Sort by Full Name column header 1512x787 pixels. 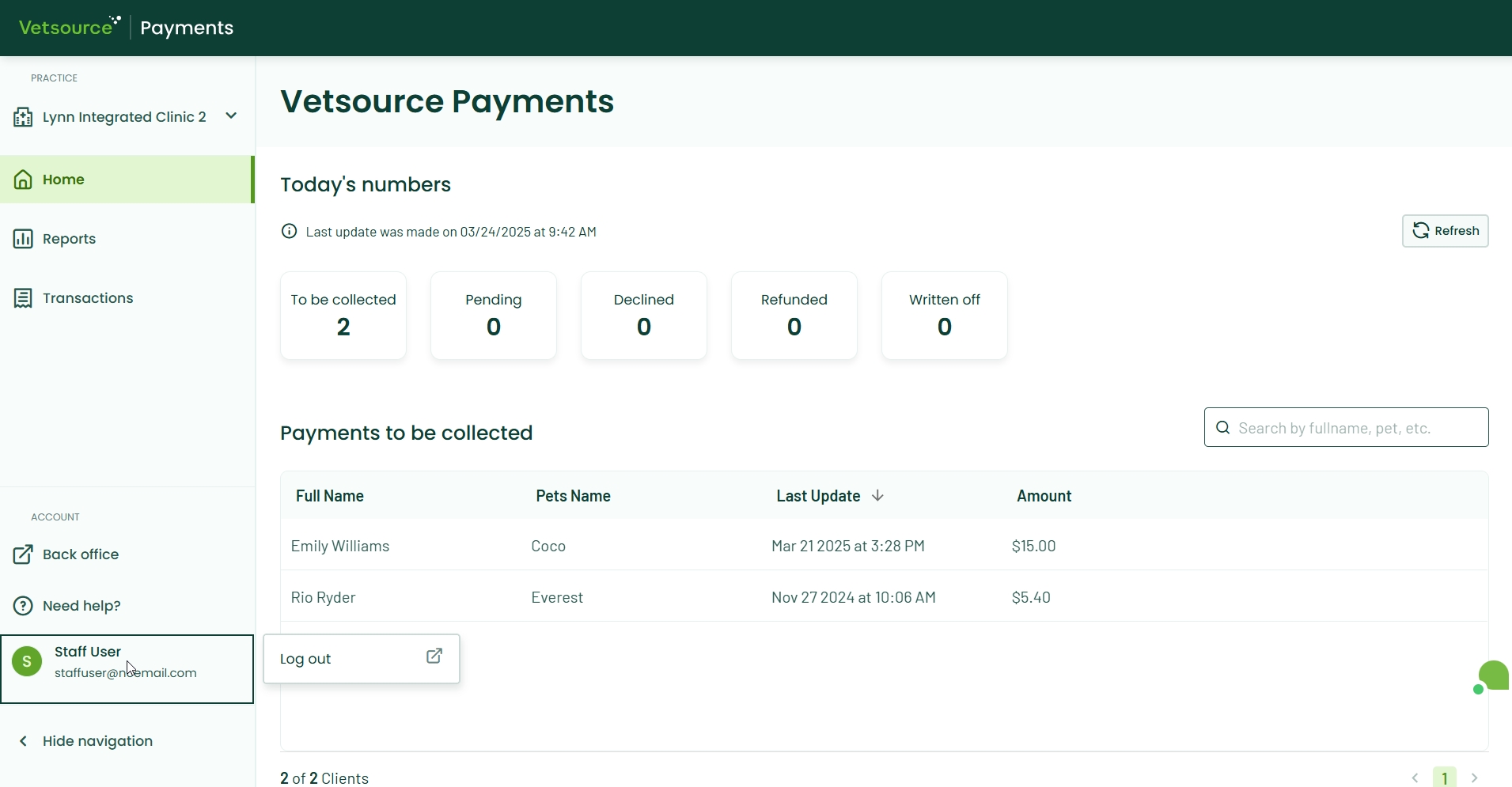pyautogui.click(x=330, y=496)
